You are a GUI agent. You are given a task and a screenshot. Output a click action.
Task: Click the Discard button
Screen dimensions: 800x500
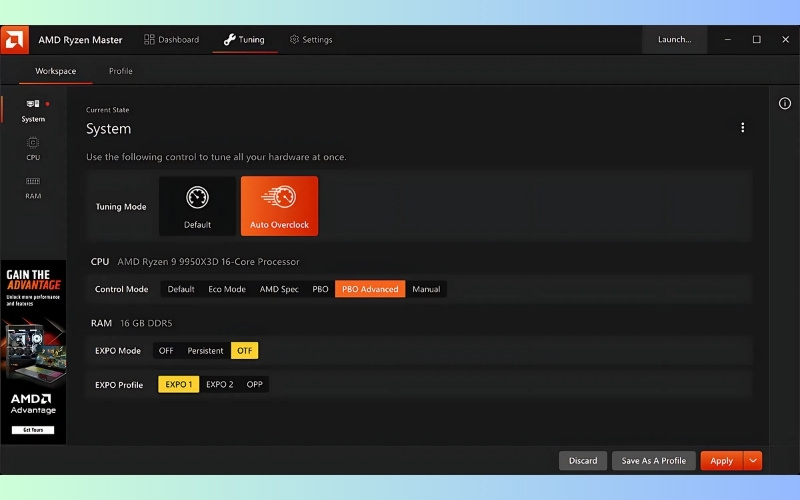pos(582,461)
